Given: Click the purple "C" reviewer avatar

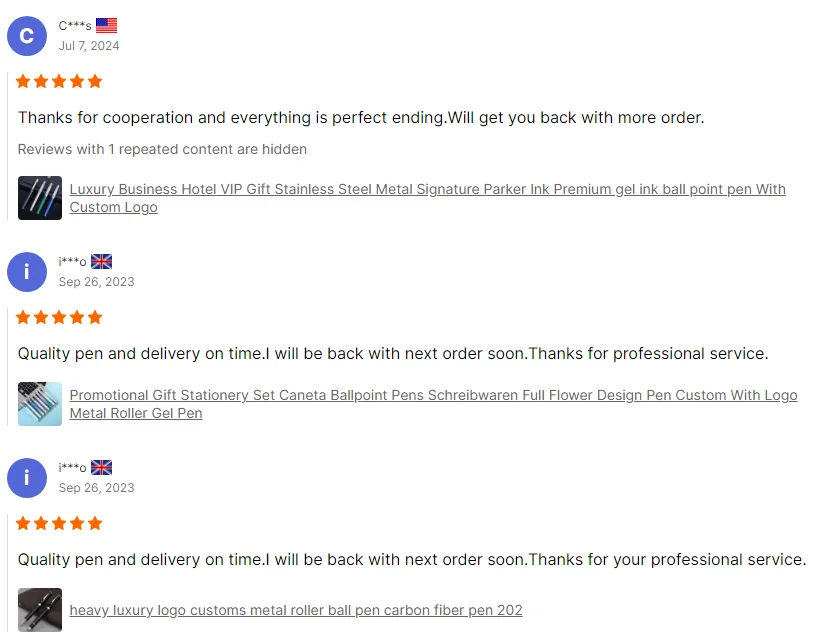Looking at the screenshot, I should coord(27,36).
